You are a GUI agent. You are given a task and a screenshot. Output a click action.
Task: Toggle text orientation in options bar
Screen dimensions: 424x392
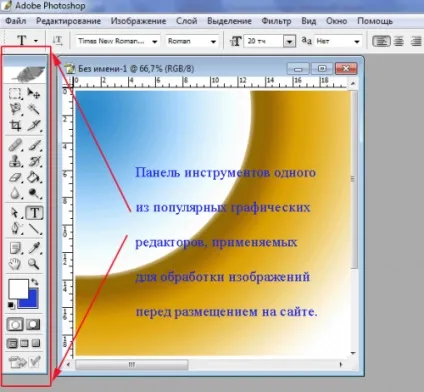pos(57,41)
